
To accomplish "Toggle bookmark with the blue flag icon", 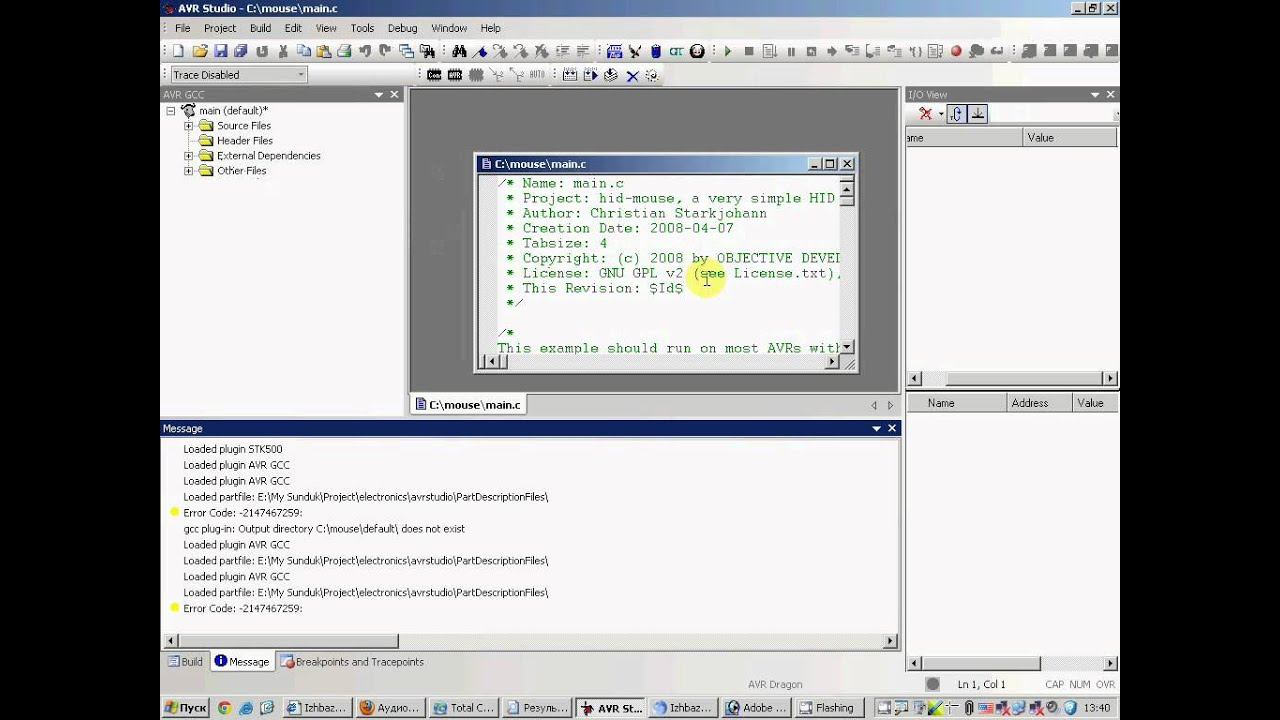I will pos(480,51).
